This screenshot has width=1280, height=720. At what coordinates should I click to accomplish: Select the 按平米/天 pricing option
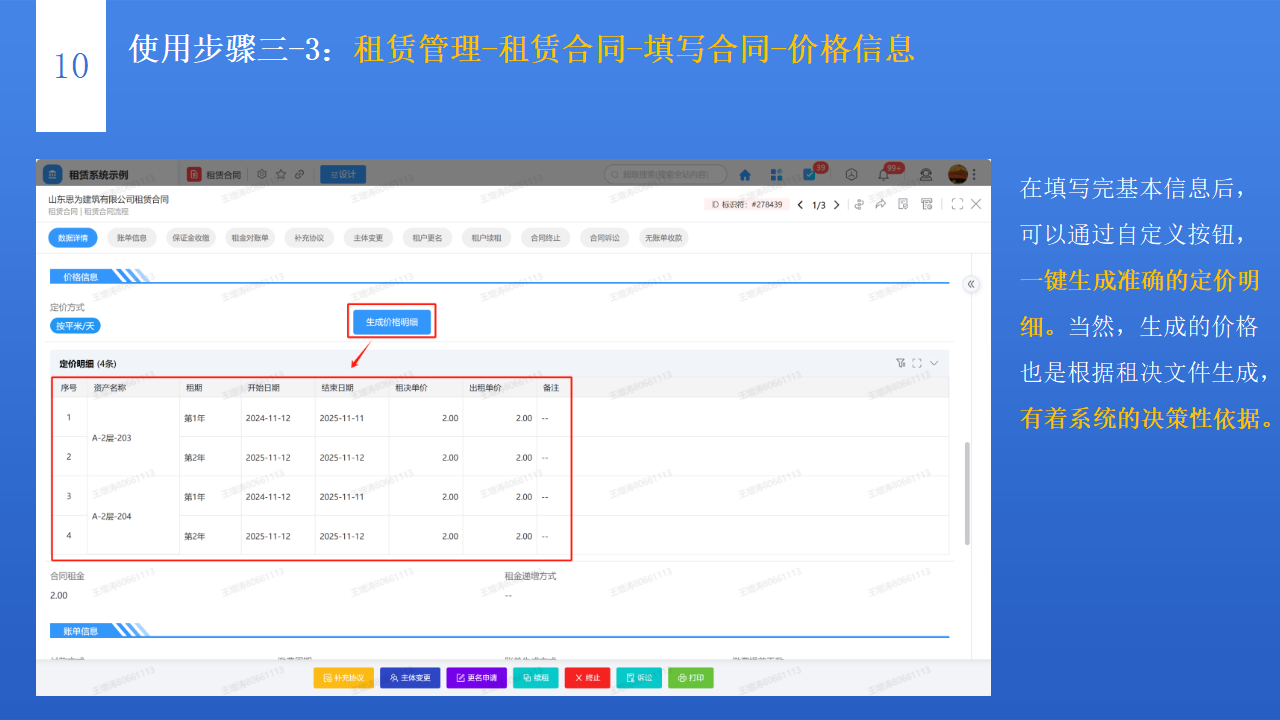(74, 325)
